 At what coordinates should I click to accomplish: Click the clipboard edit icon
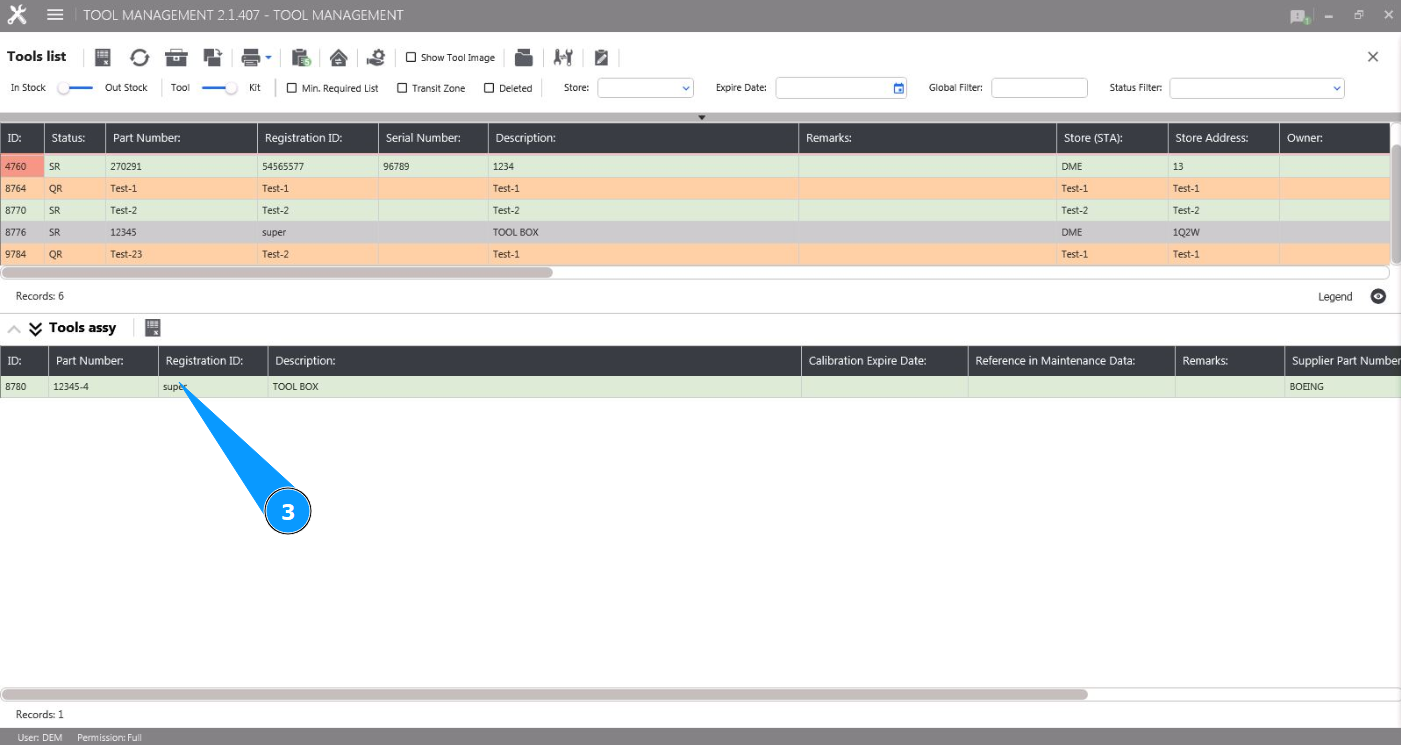click(x=601, y=57)
